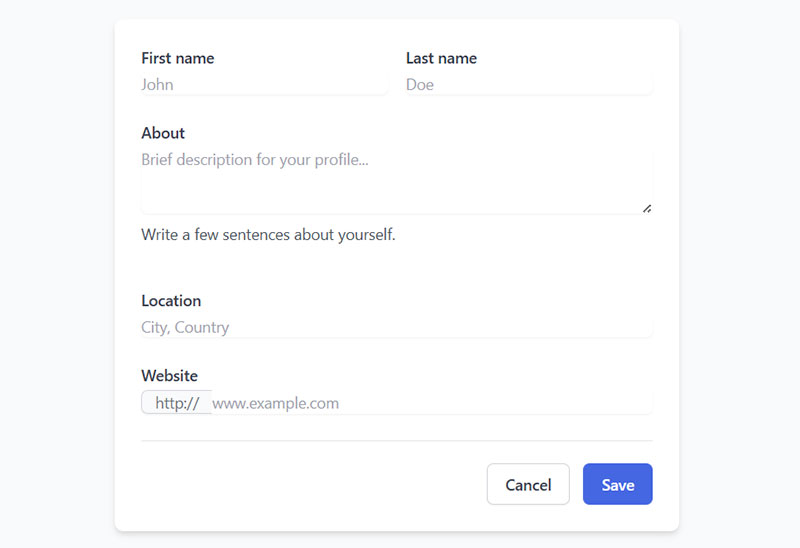The height and width of the screenshot is (548, 800).
Task: Click the Location label
Action: (171, 301)
